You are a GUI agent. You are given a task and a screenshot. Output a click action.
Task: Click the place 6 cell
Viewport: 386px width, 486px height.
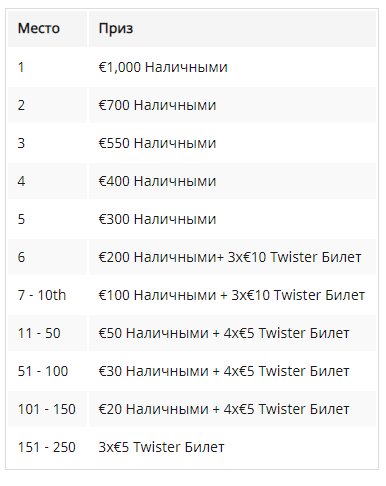47,257
